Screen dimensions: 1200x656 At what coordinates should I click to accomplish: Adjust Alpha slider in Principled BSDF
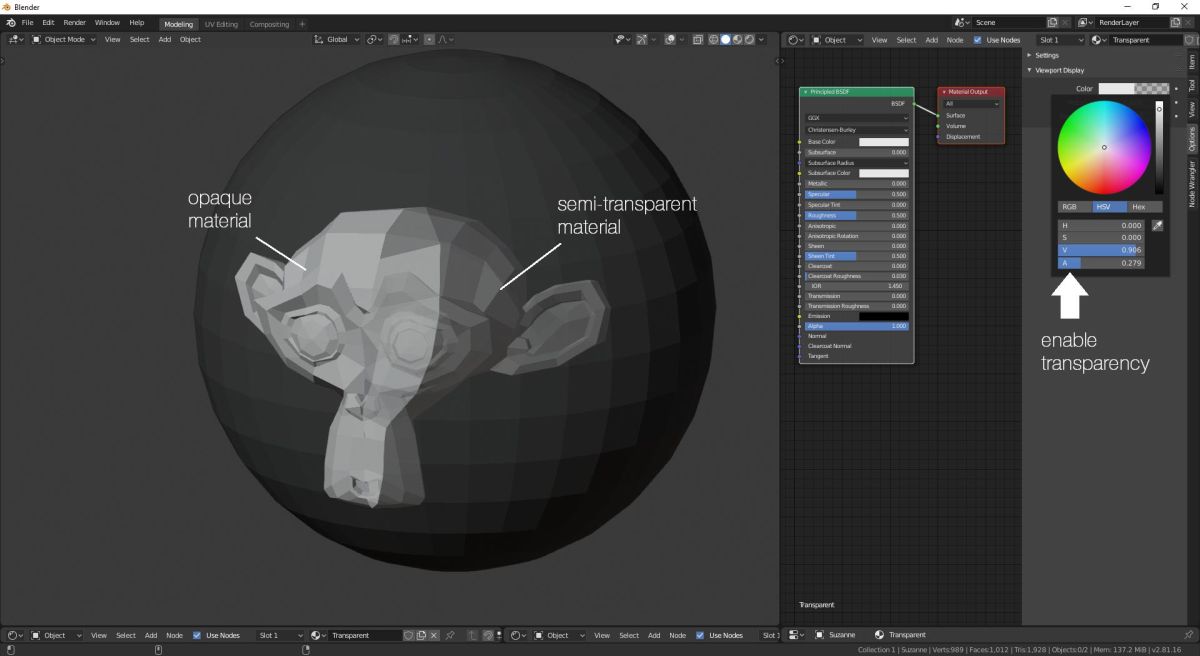pos(857,326)
